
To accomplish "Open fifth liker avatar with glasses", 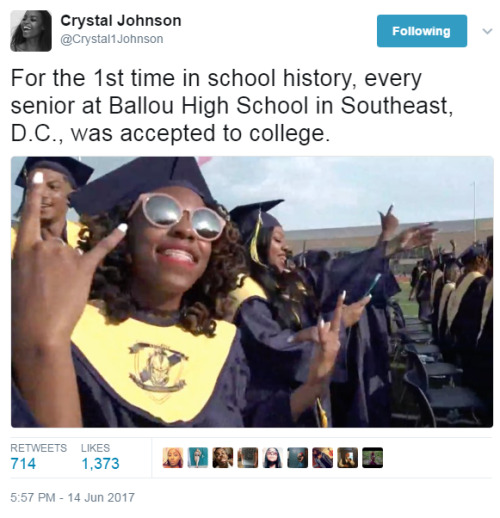I will [273, 458].
